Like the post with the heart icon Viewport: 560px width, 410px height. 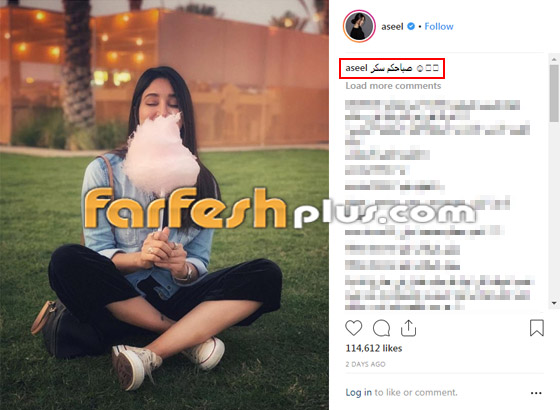pyautogui.click(x=354, y=328)
